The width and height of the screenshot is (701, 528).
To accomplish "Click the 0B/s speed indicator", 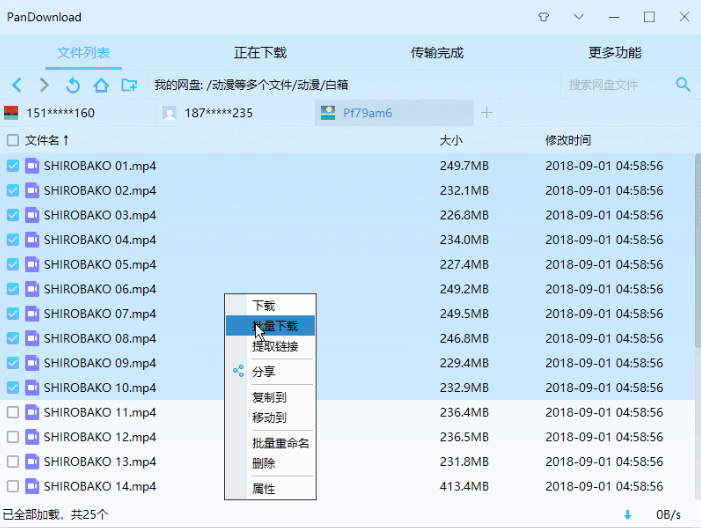I will [x=668, y=515].
